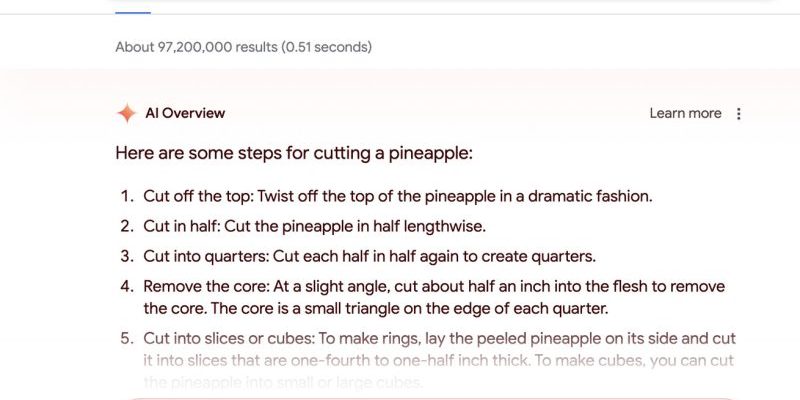Open the three-dot options menu
This screenshot has height=400, width=800.
[738, 113]
